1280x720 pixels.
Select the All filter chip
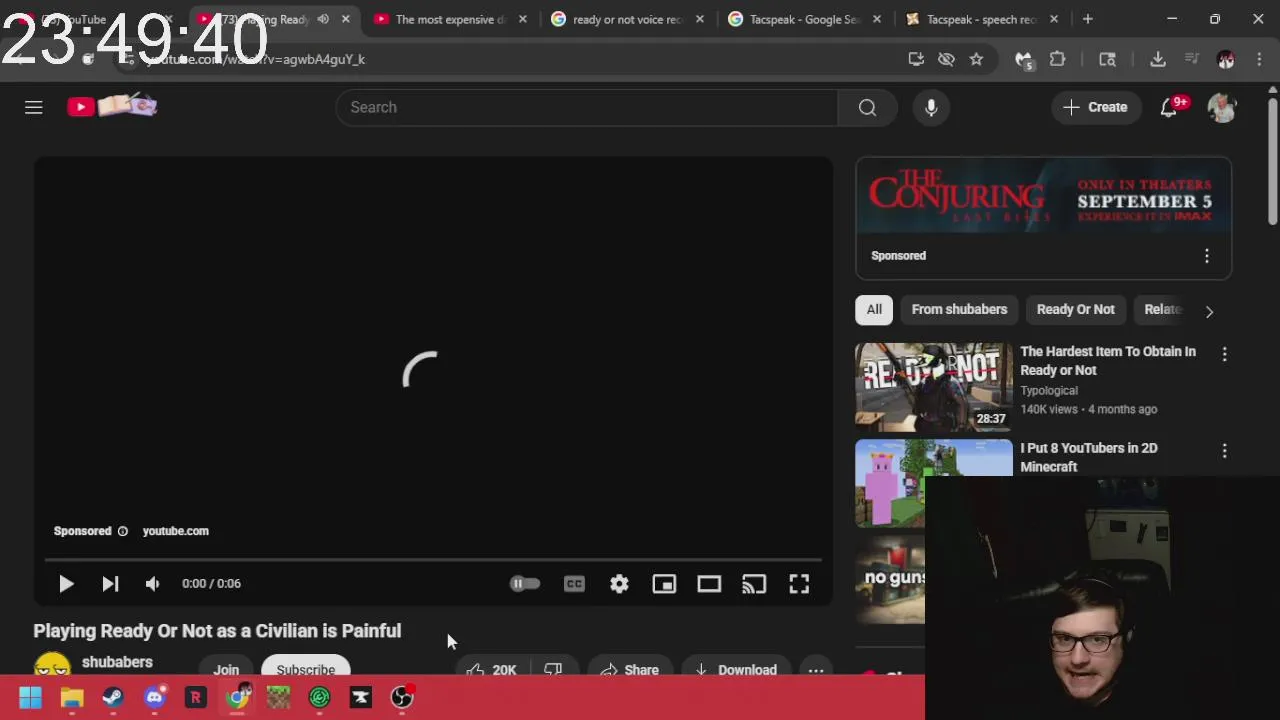tap(874, 310)
